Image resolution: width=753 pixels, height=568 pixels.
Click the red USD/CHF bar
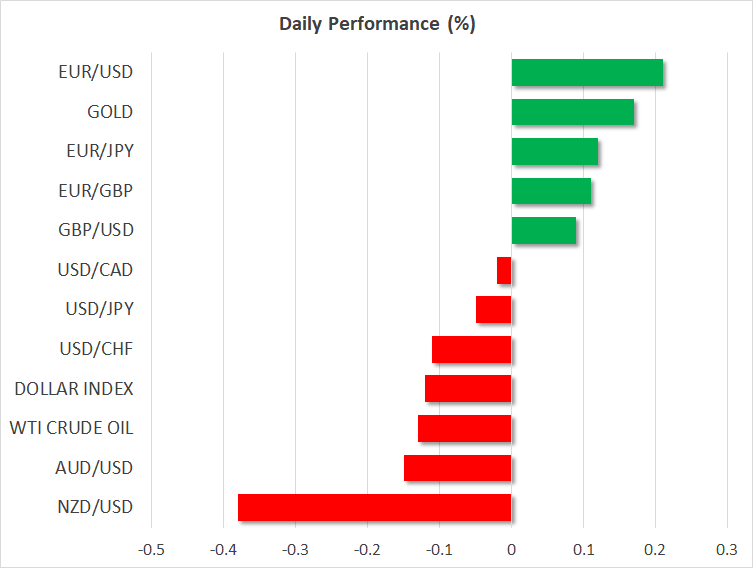point(471,349)
